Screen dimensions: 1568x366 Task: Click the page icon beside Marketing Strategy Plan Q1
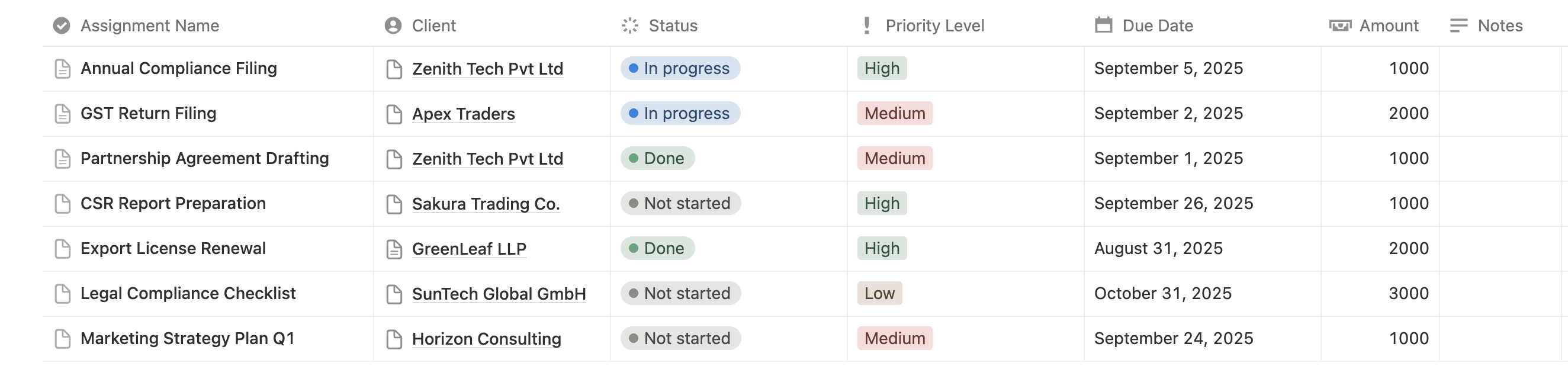coord(62,339)
